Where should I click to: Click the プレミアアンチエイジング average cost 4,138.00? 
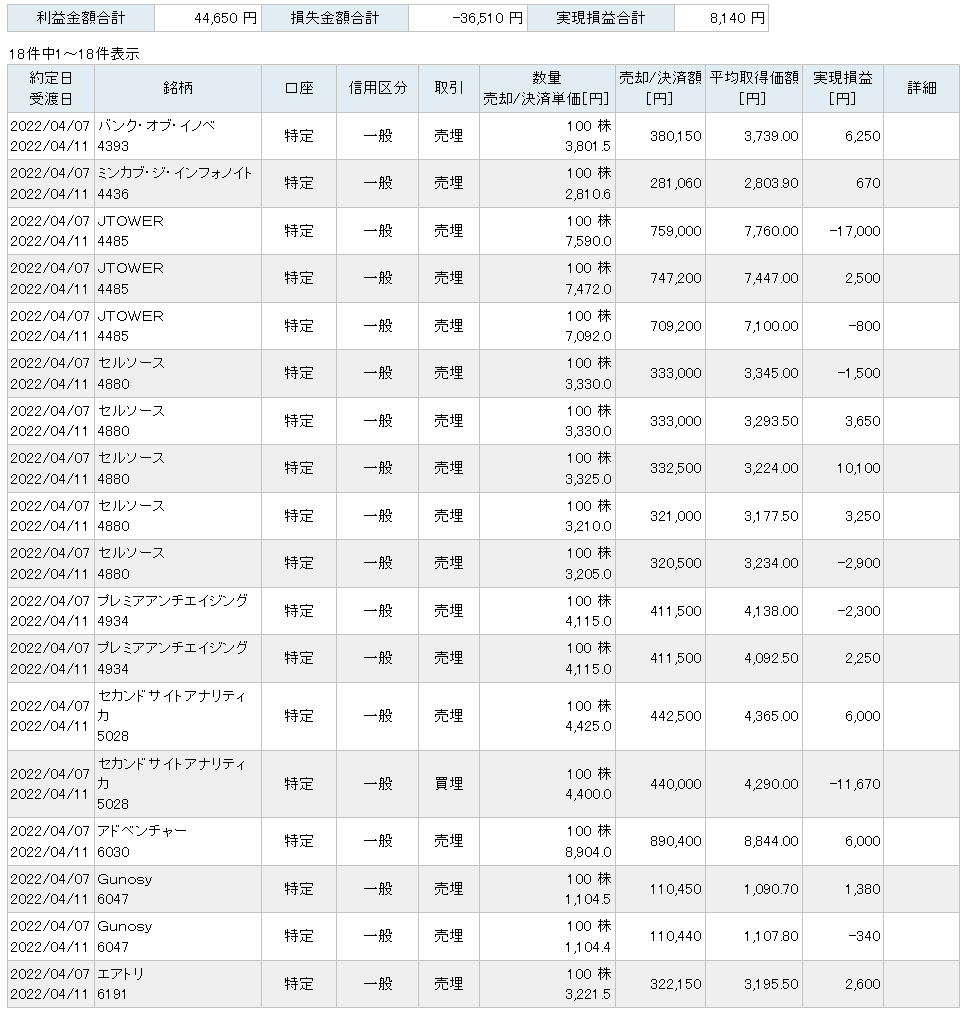tap(771, 611)
